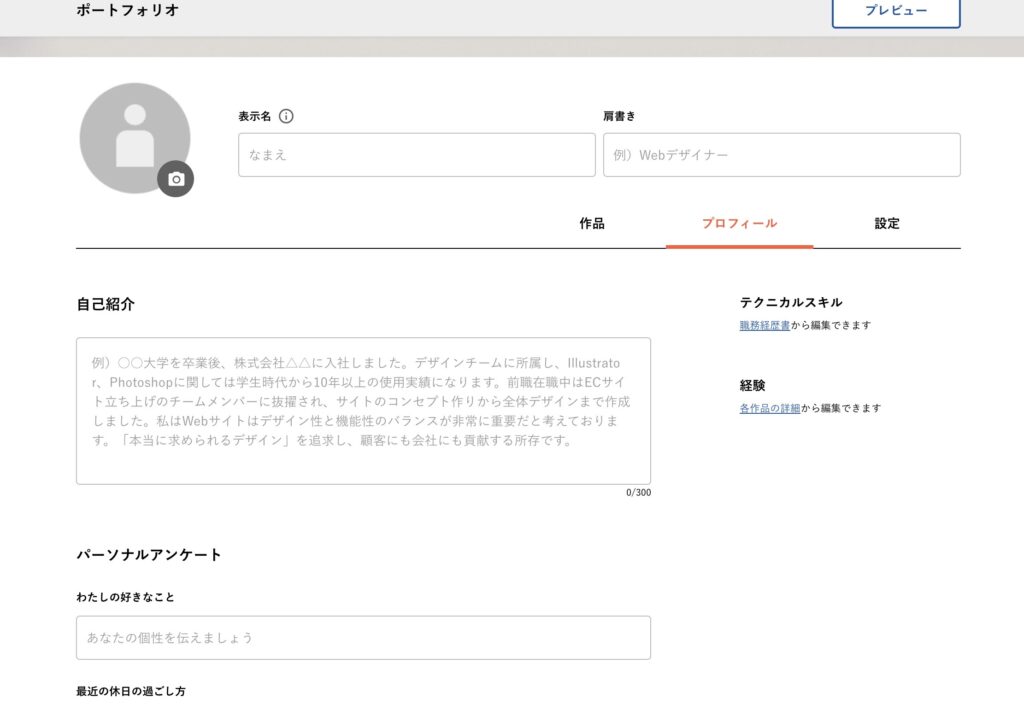Click the camera icon to upload profile photo
This screenshot has height=705, width=1024.
click(176, 180)
